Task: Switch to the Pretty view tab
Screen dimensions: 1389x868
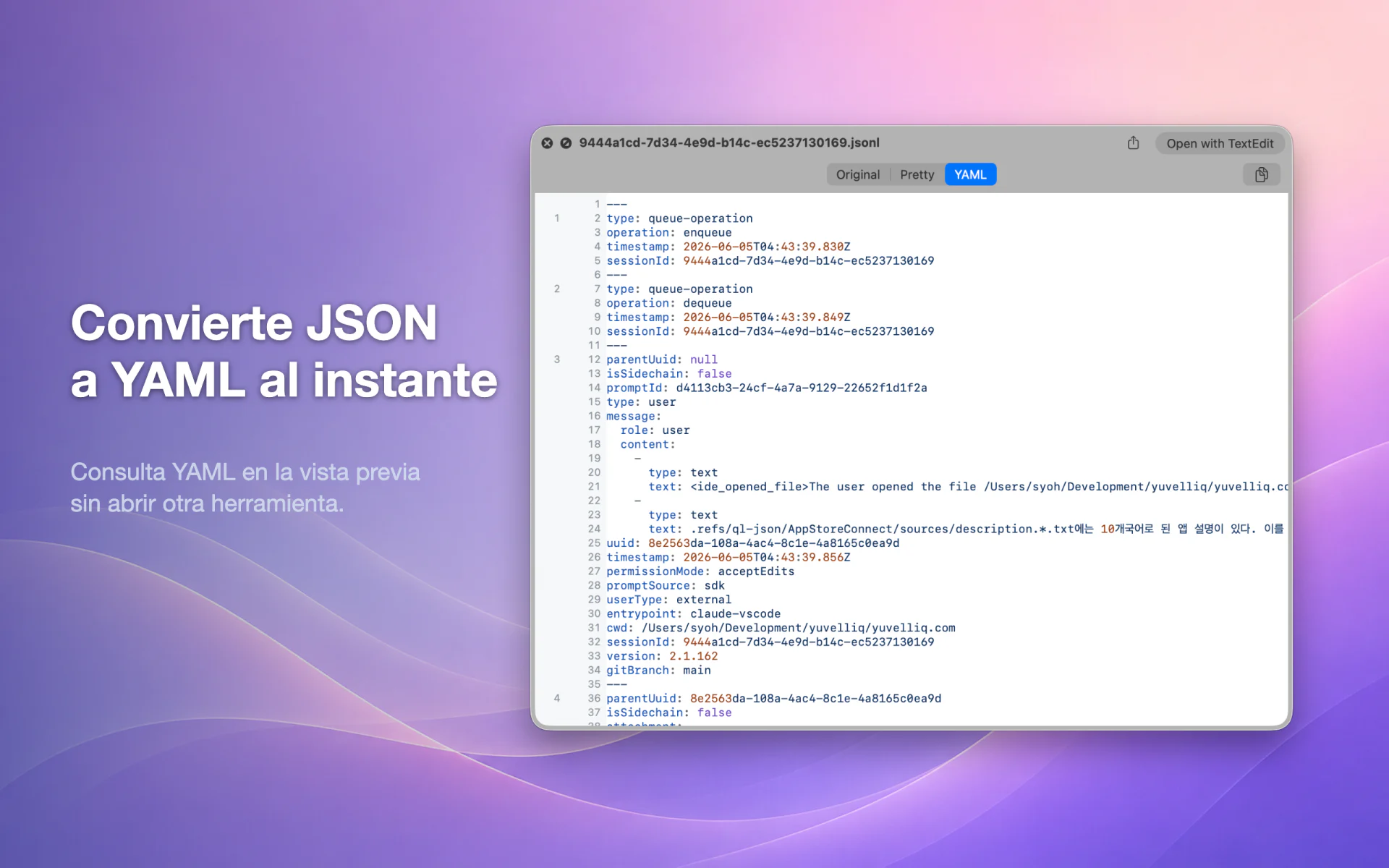Action: (x=917, y=174)
